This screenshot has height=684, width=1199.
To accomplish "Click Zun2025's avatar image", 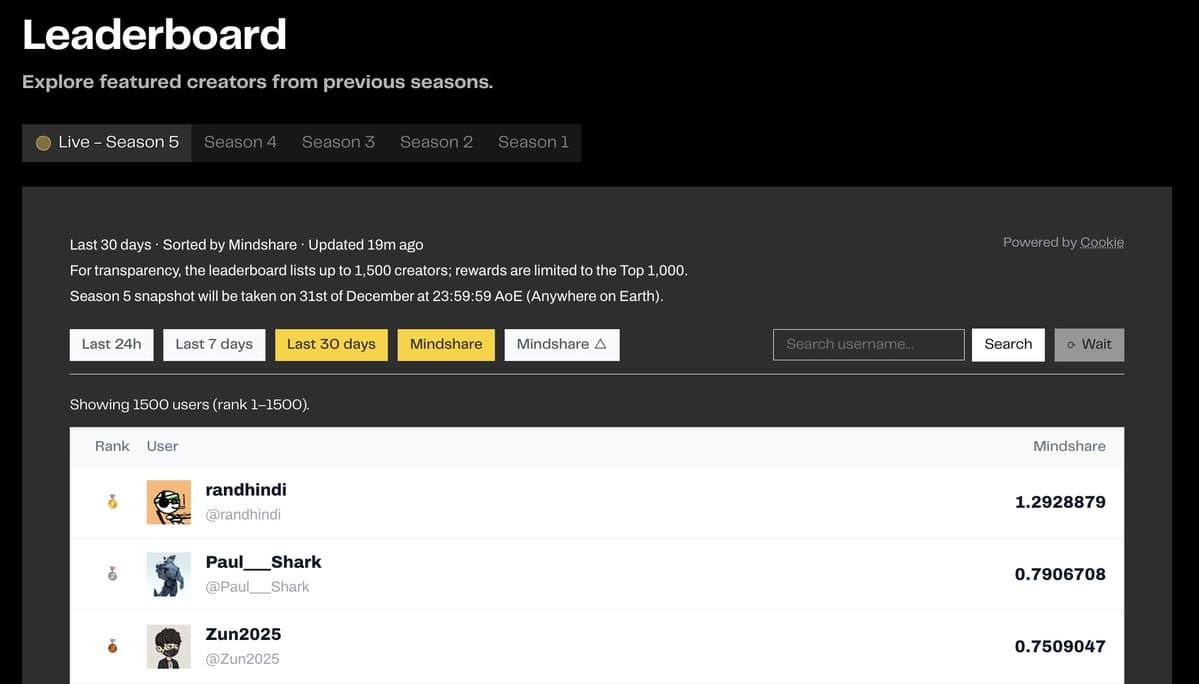I will click(168, 645).
